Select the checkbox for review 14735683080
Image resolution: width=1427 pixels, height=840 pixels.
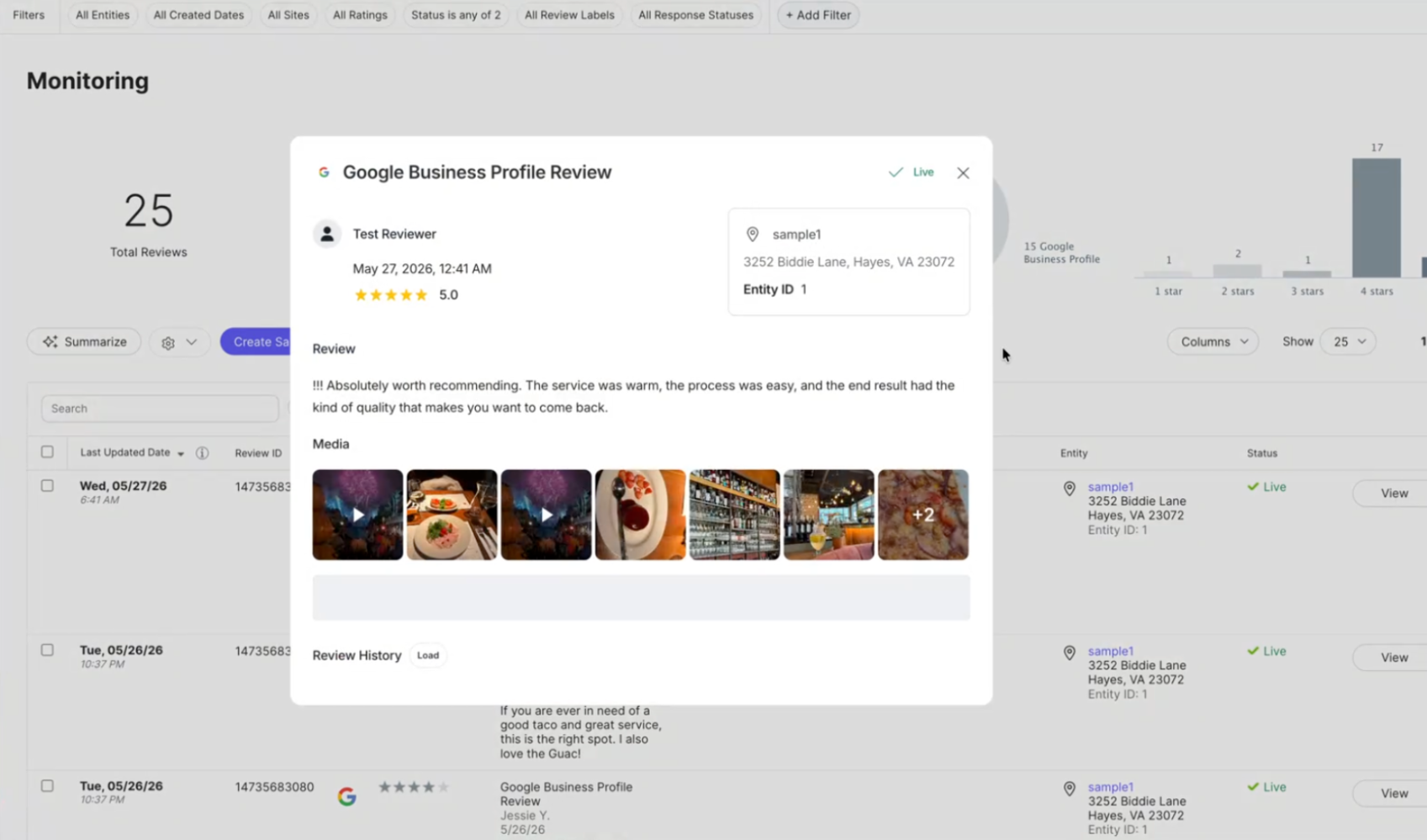click(x=47, y=785)
